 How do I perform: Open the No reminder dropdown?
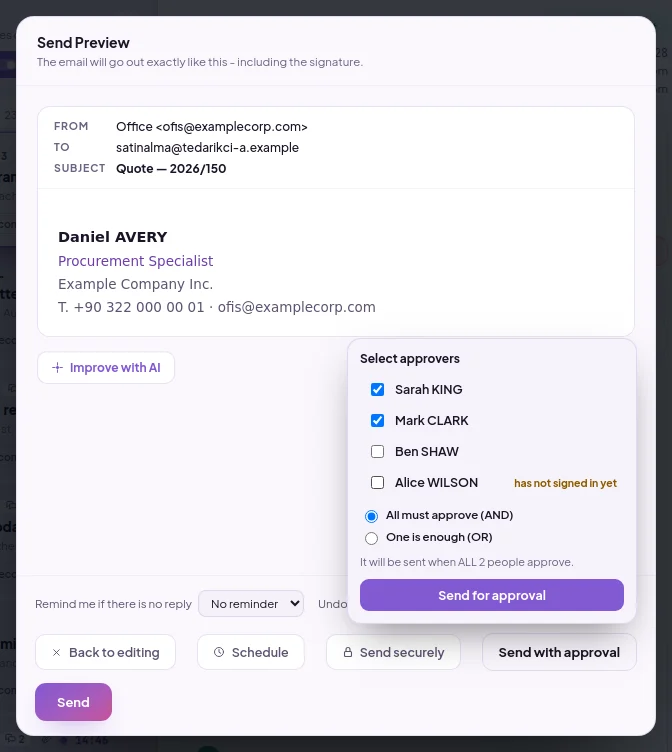pos(251,604)
